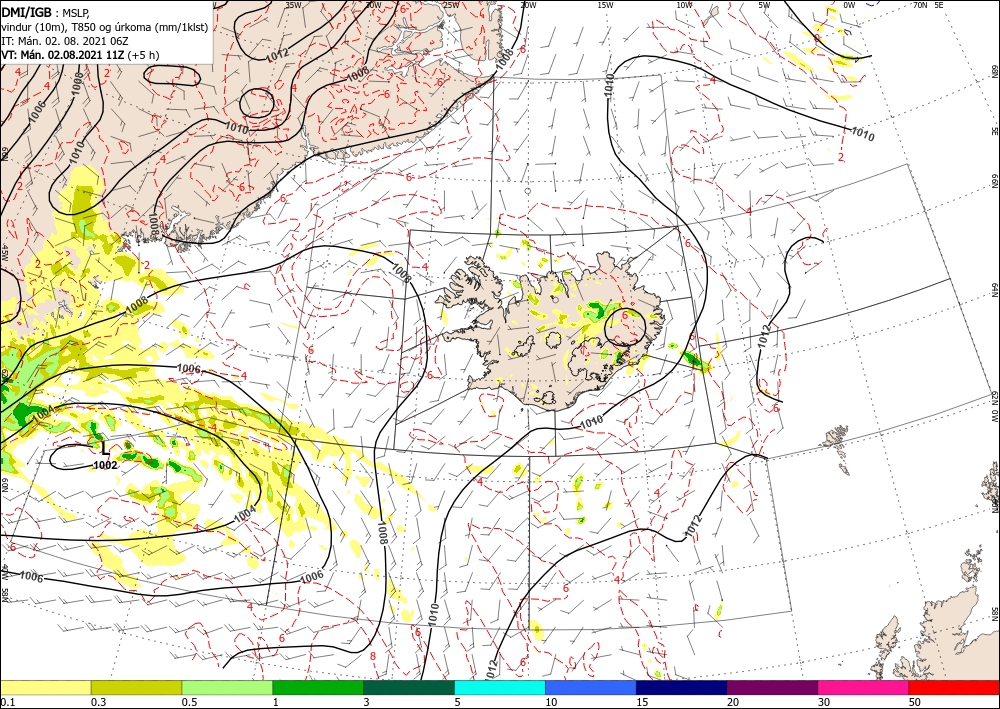
Task: Click the 'IT: Mán. 02. 08. 2021 06Z' line
Action: coord(64,41)
